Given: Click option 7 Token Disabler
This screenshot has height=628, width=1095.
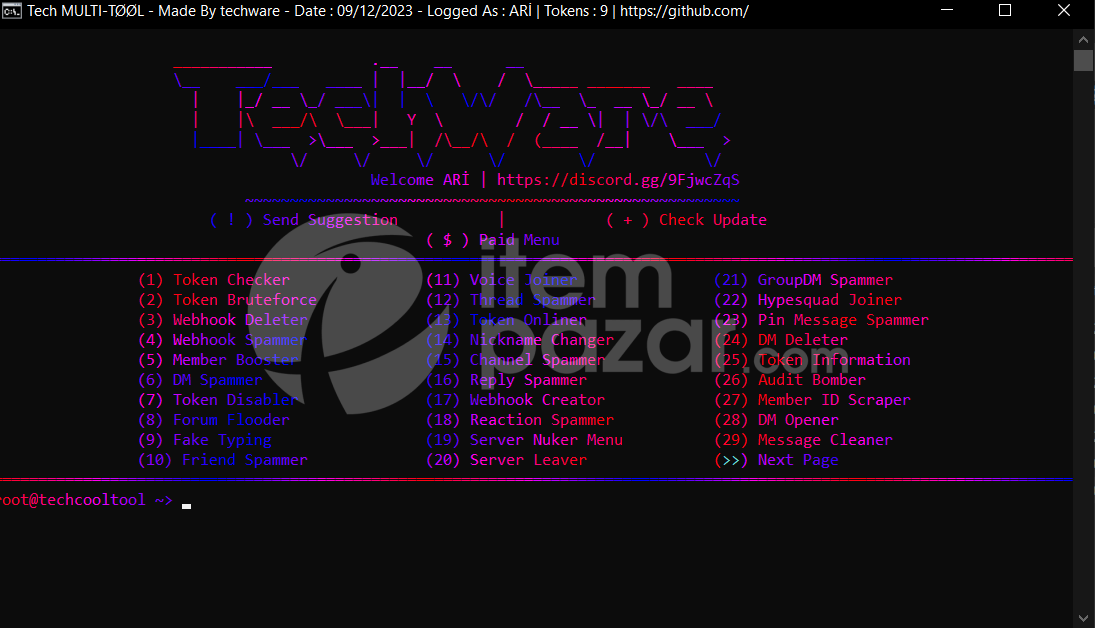Looking at the screenshot, I should 219,400.
